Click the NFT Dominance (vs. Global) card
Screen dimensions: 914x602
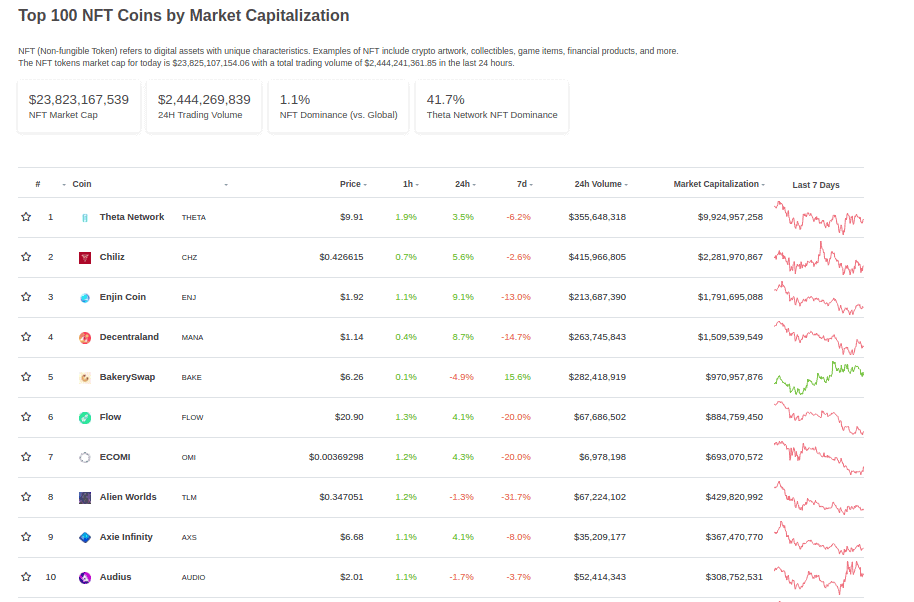[x=339, y=107]
